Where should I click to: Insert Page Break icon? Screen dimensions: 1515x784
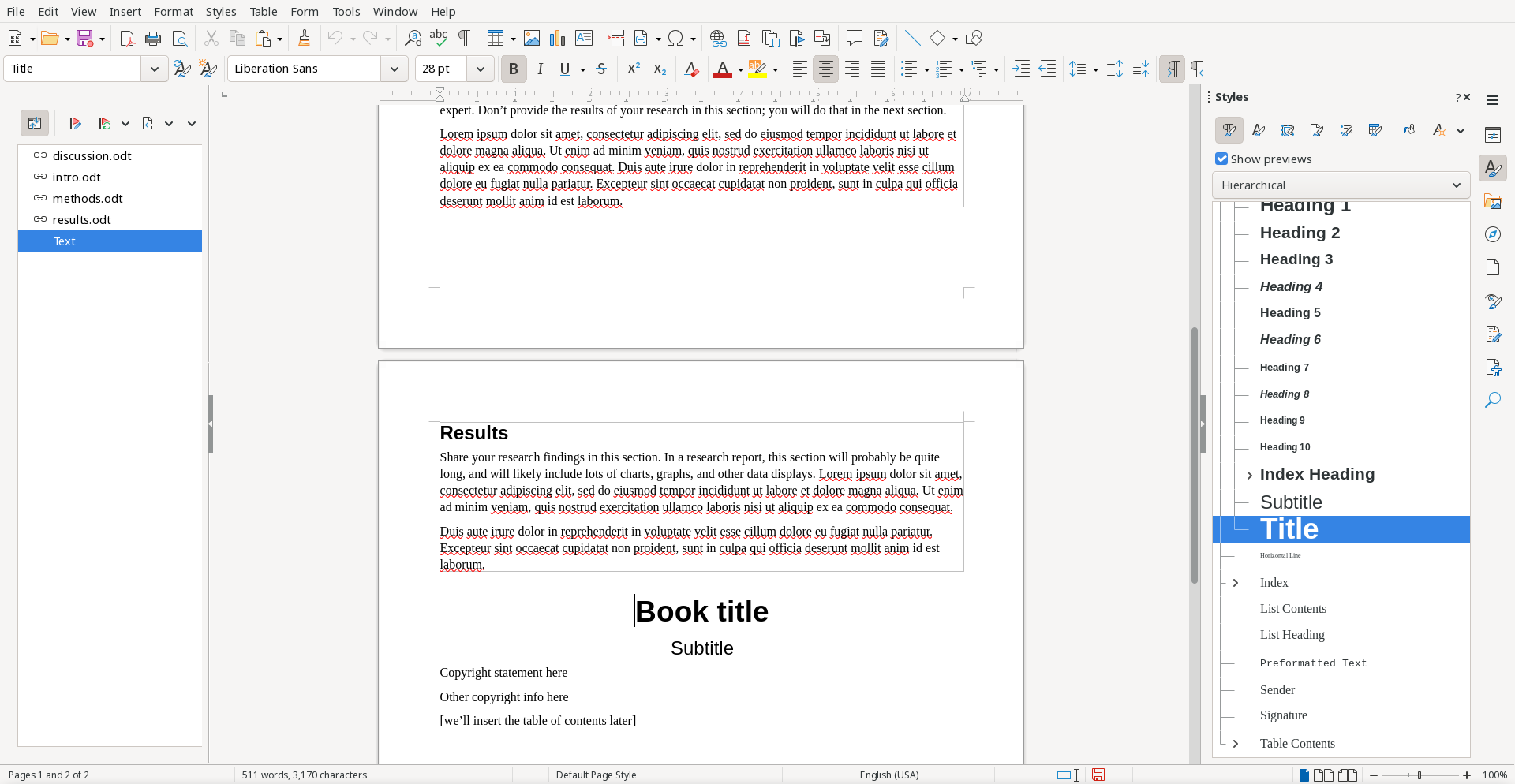[x=615, y=38]
